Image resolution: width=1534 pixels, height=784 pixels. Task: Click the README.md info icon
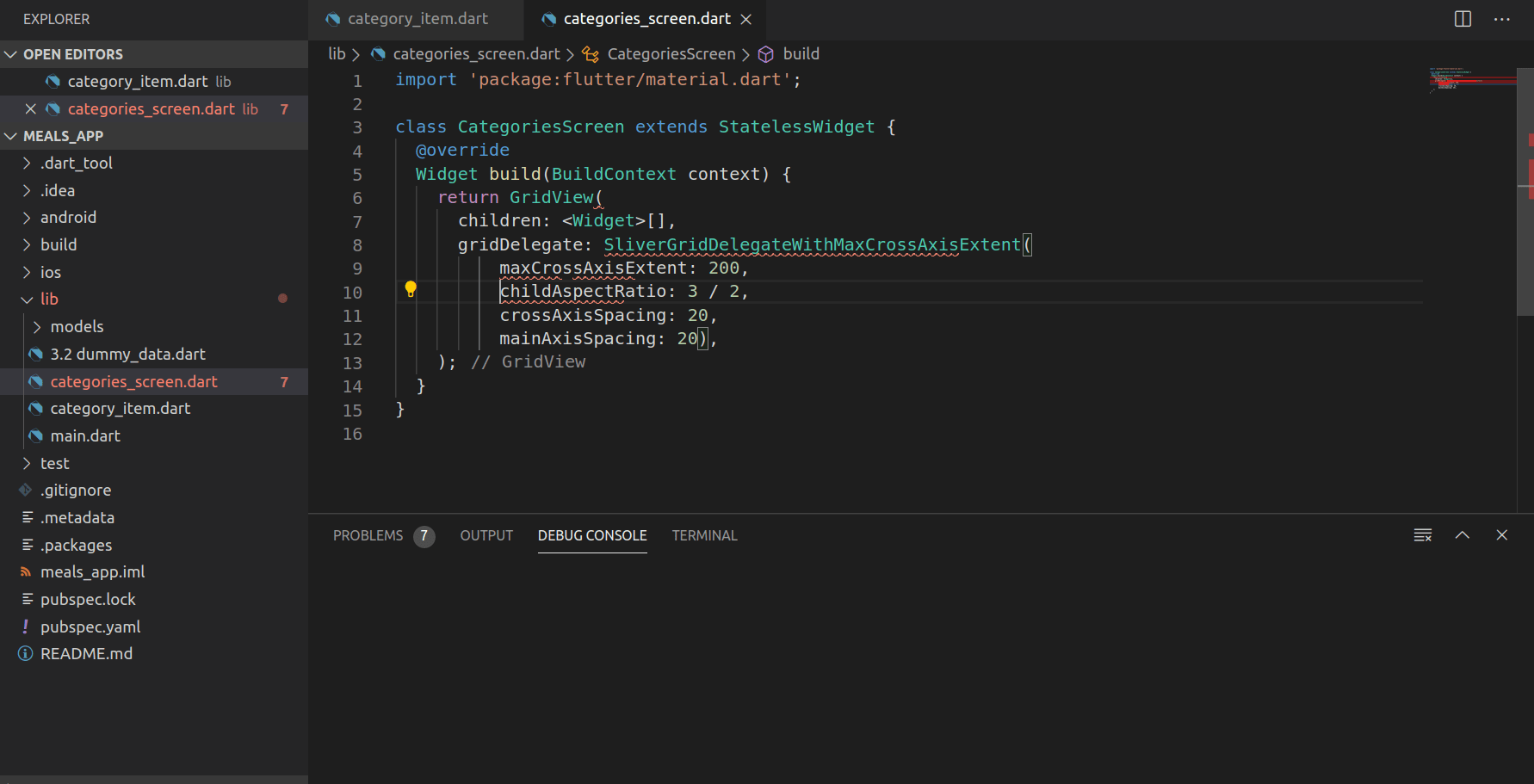pos(26,654)
